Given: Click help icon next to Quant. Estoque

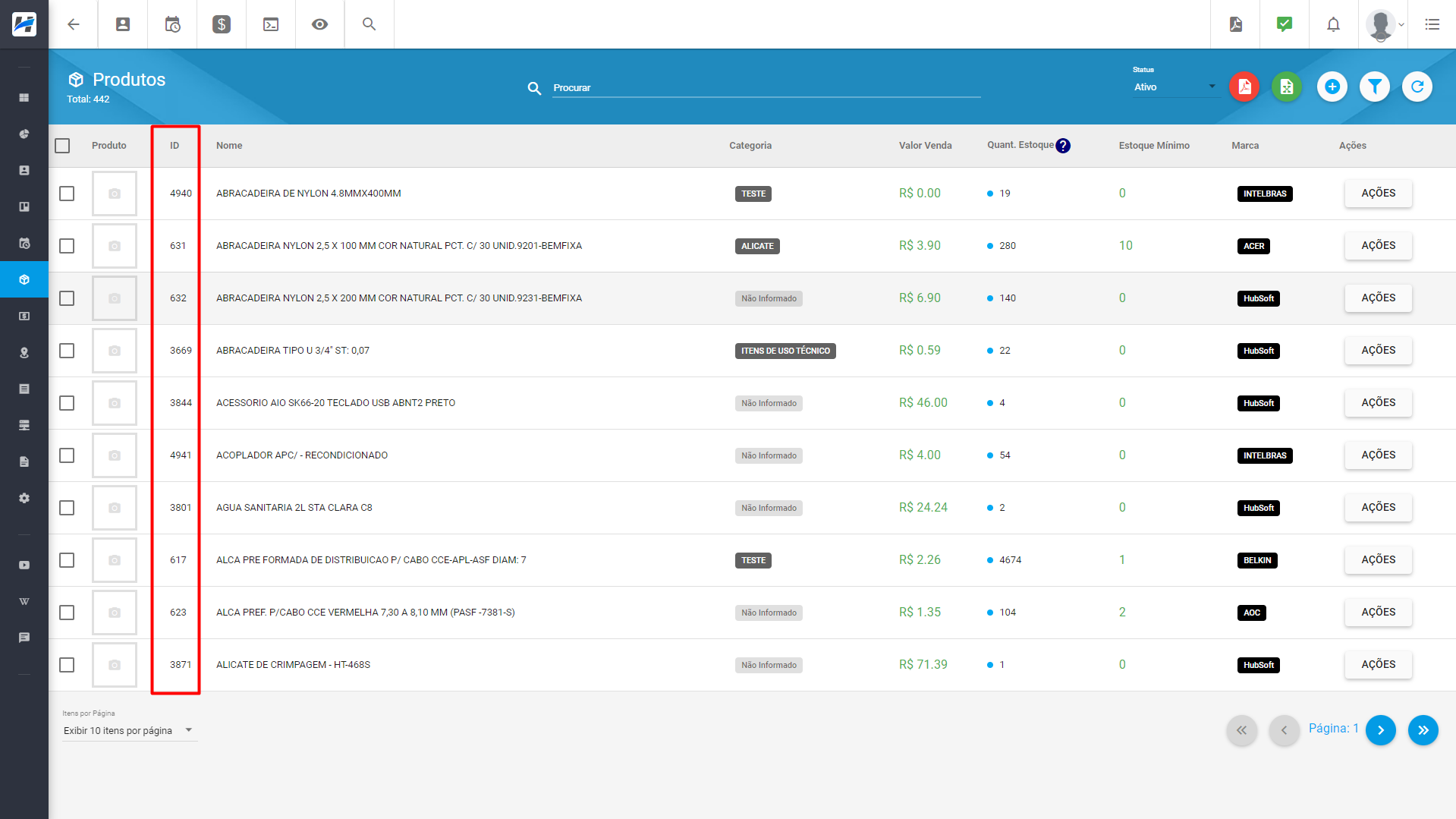Looking at the screenshot, I should 1063,146.
